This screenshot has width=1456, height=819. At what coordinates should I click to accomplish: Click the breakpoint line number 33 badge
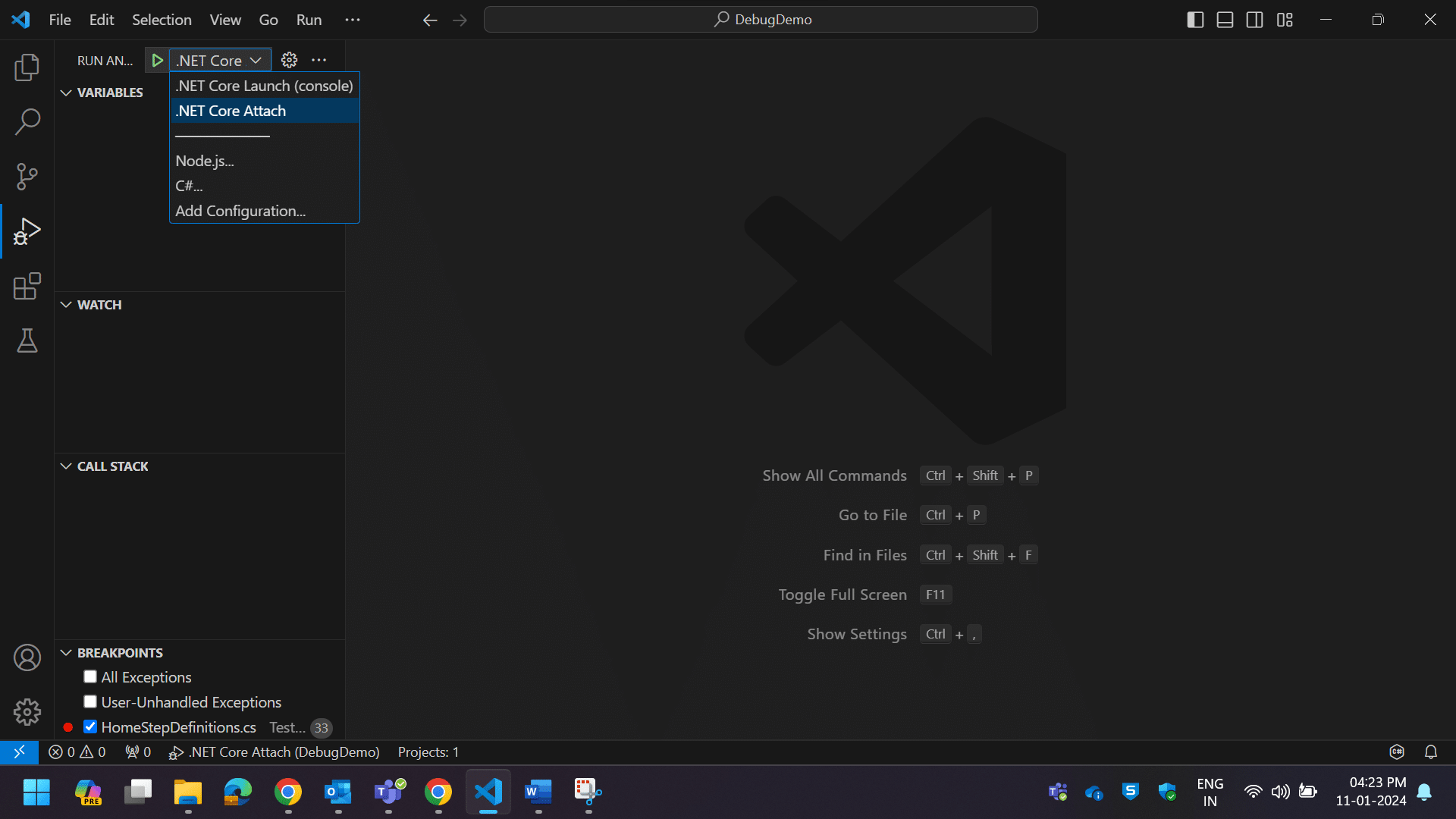click(322, 728)
